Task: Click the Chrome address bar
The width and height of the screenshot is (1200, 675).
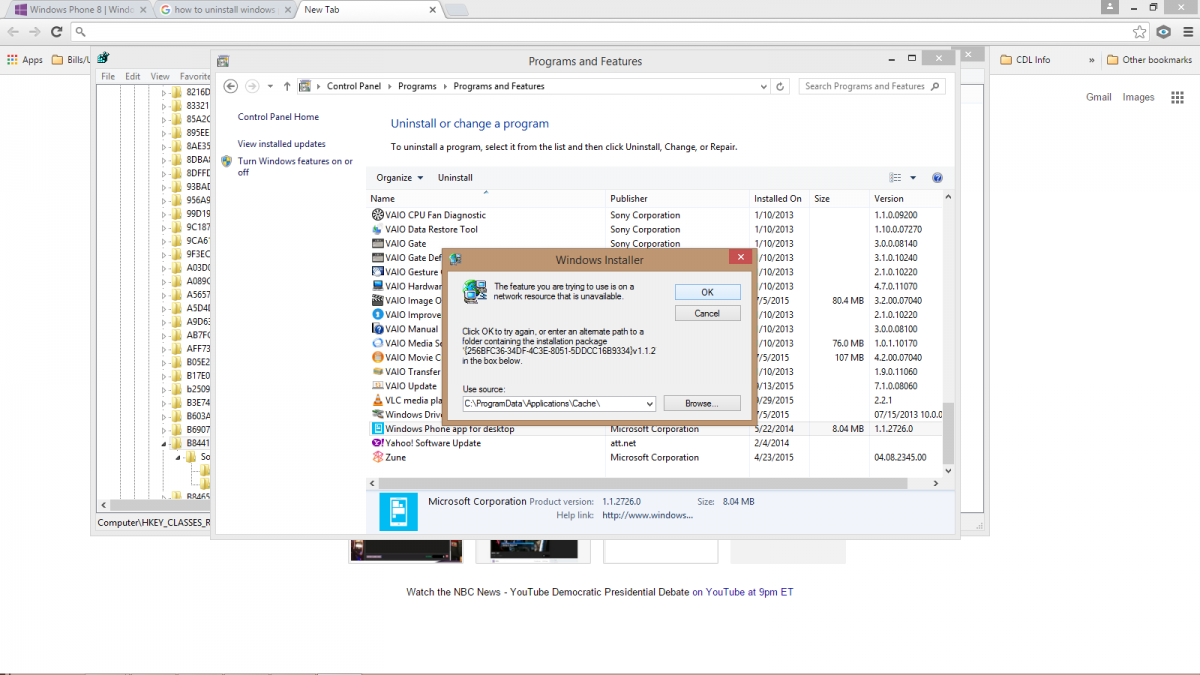Action: [600, 32]
